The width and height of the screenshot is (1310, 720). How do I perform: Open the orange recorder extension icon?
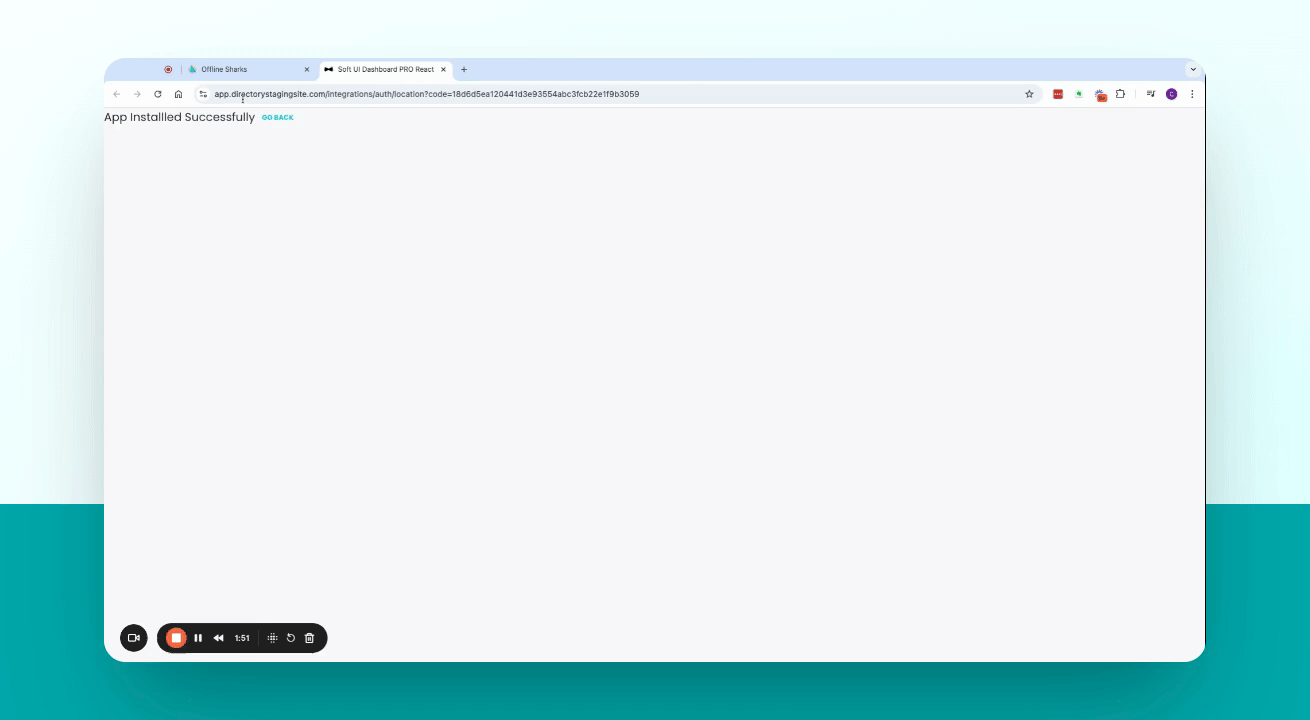coord(1101,95)
